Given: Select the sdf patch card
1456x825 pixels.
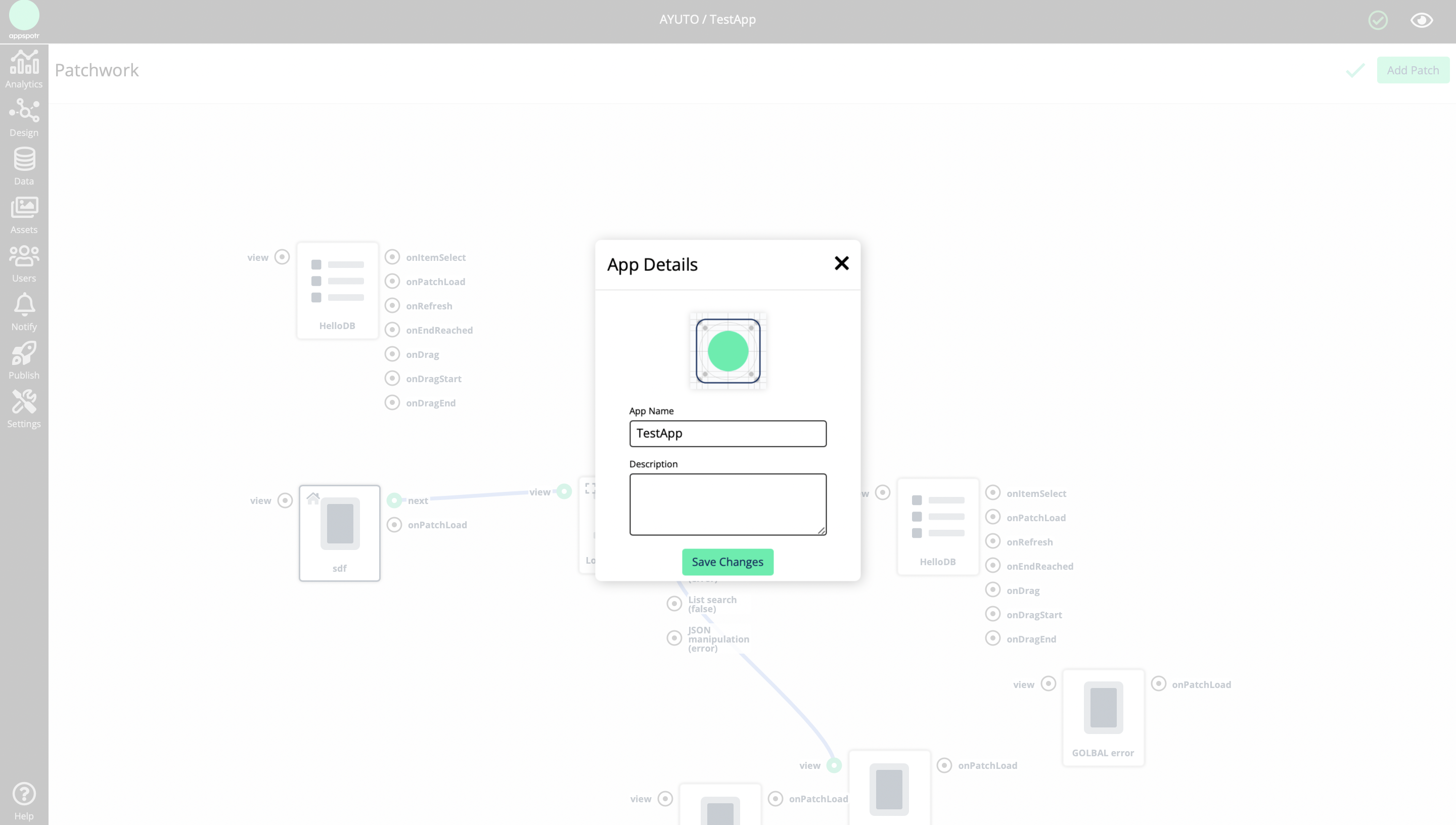Looking at the screenshot, I should pyautogui.click(x=339, y=533).
